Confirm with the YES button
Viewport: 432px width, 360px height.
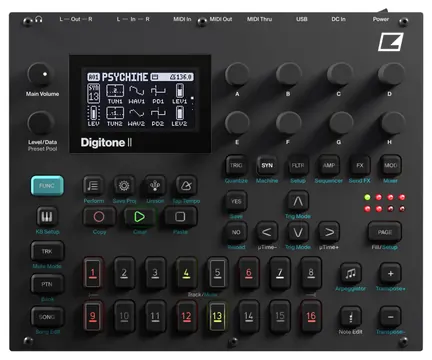[x=236, y=201]
